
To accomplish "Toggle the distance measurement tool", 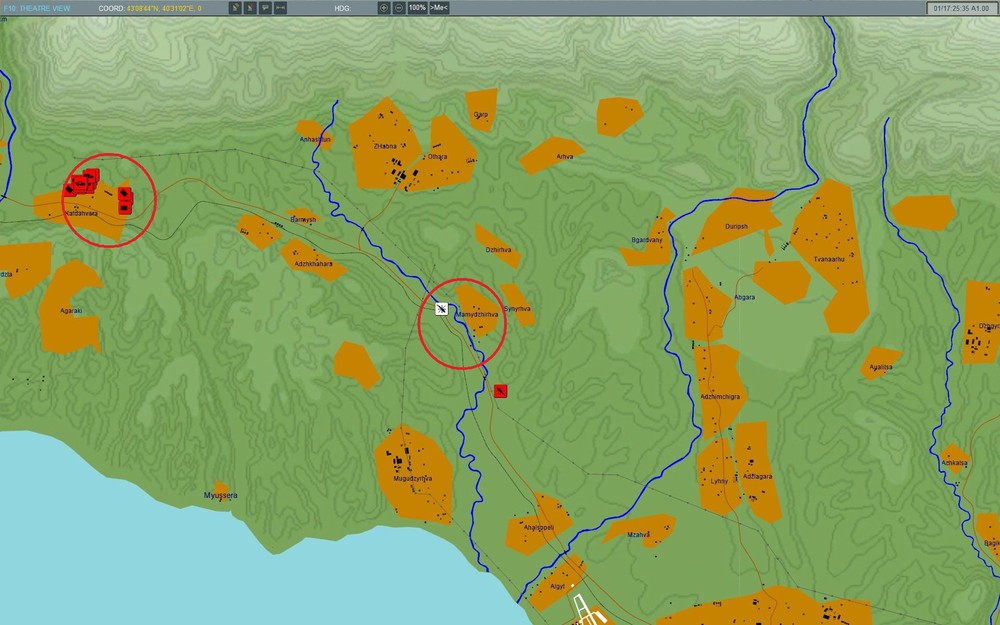I will point(280,8).
